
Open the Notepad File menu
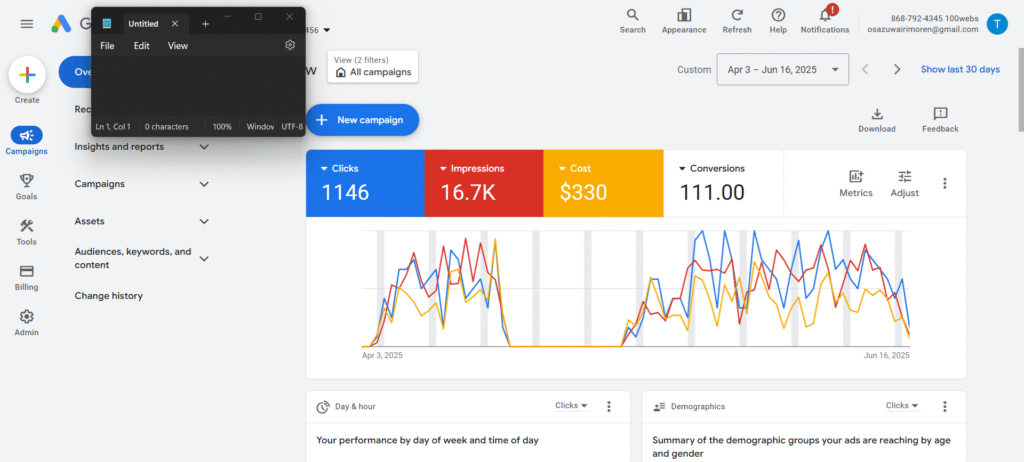(107, 46)
